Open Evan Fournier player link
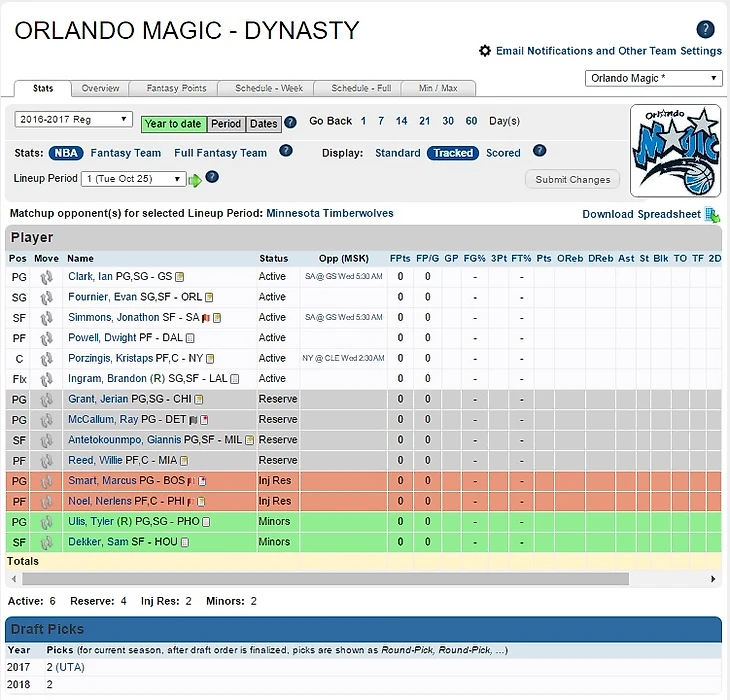This screenshot has width=730, height=700. 102,297
